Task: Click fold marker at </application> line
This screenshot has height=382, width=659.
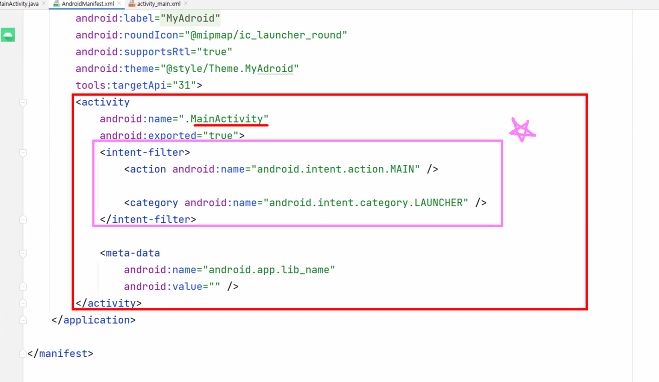Action: pos(23,320)
